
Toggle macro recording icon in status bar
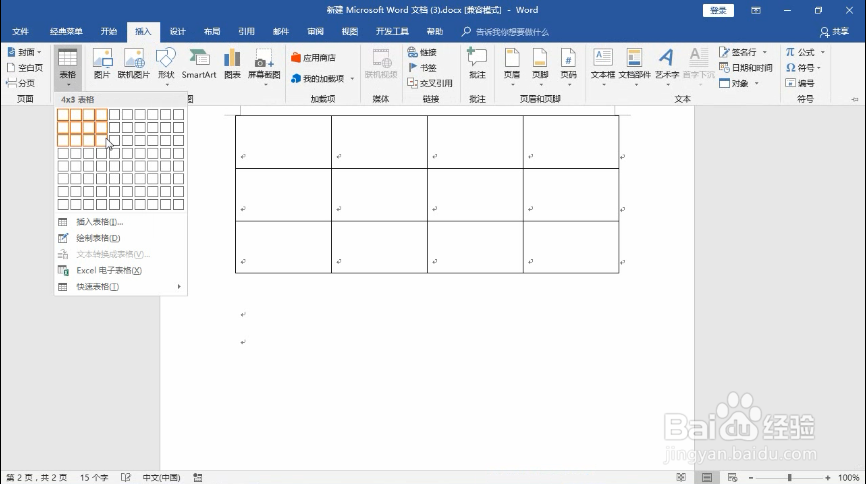tap(198, 477)
